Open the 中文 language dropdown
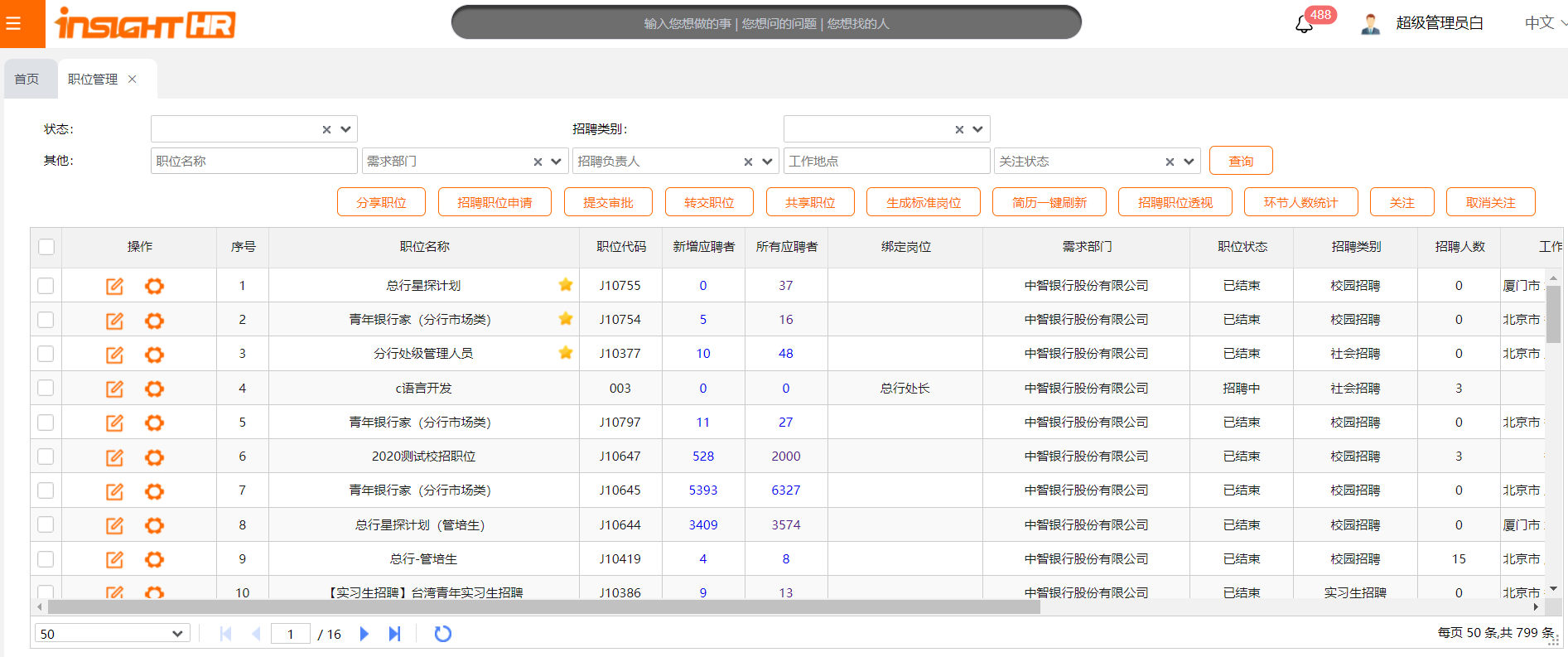This screenshot has width=1568, height=657. [x=1545, y=23]
